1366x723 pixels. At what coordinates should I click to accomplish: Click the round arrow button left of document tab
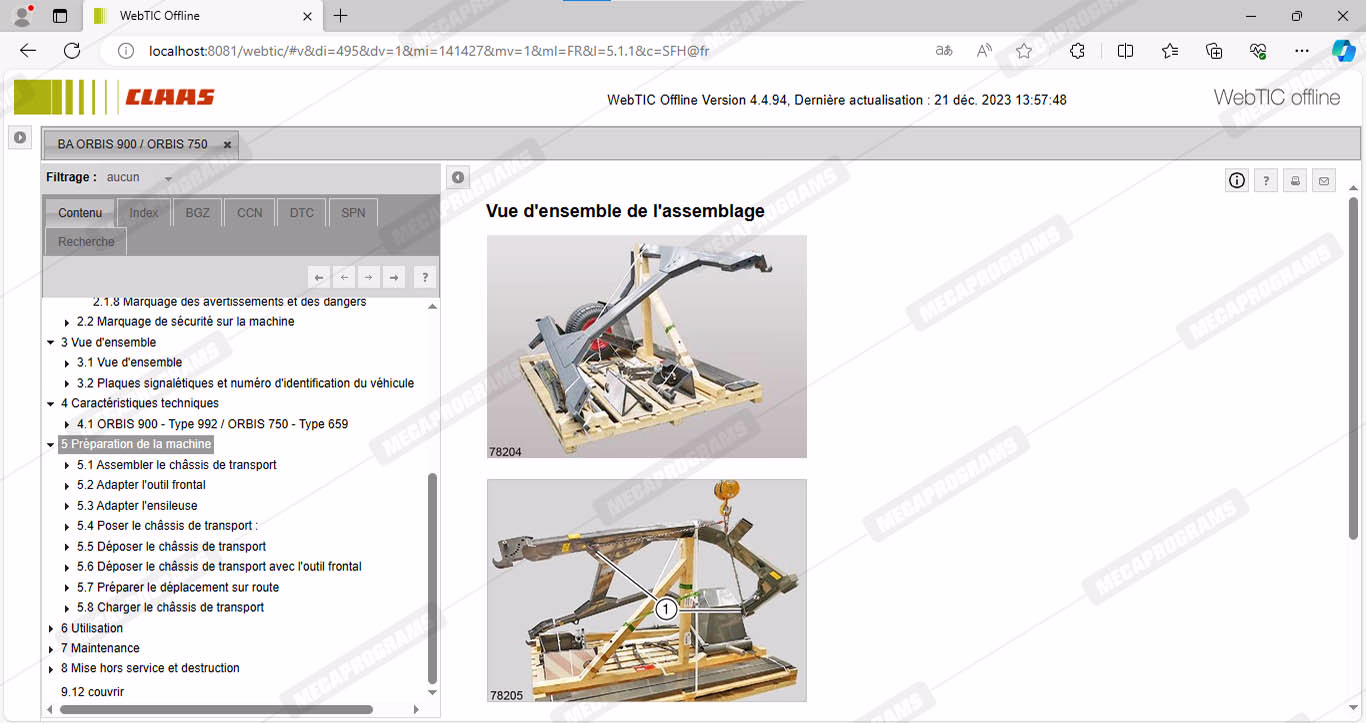[20, 138]
